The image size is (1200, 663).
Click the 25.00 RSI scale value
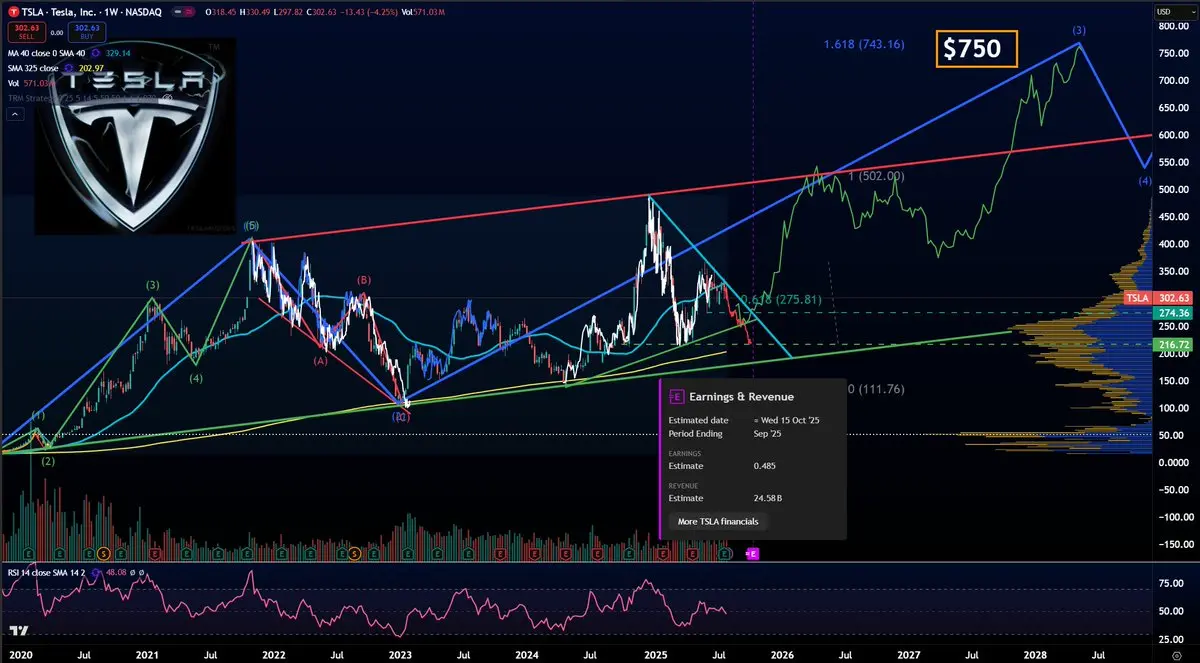tap(1169, 638)
